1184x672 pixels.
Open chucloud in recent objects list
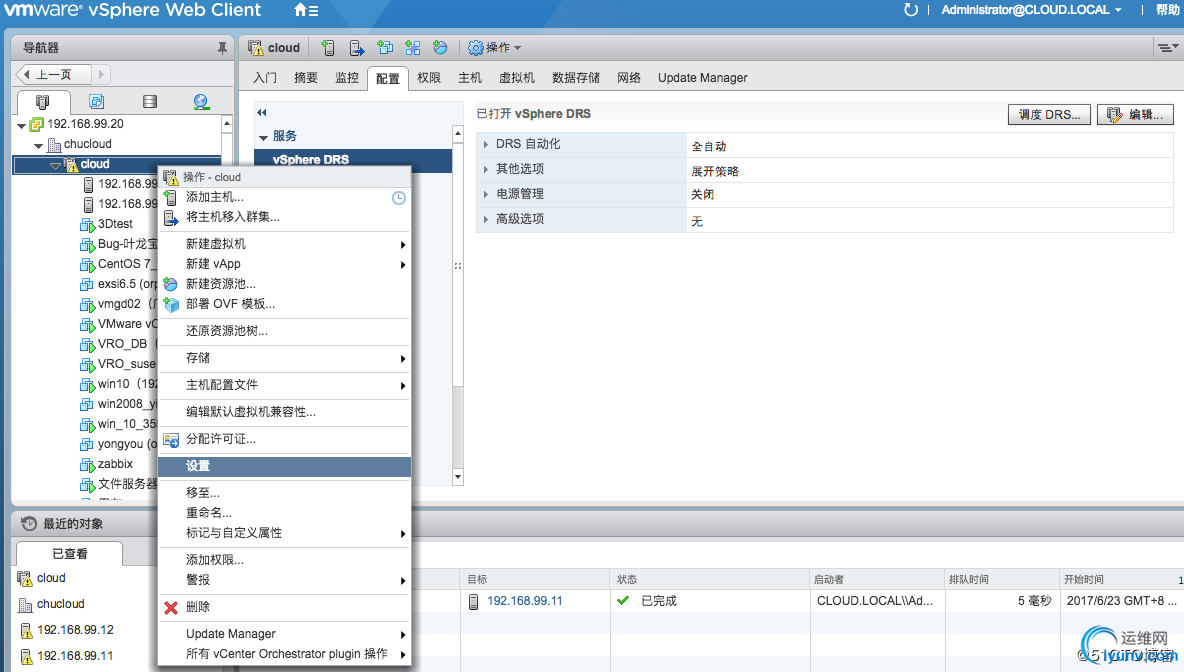coord(60,604)
